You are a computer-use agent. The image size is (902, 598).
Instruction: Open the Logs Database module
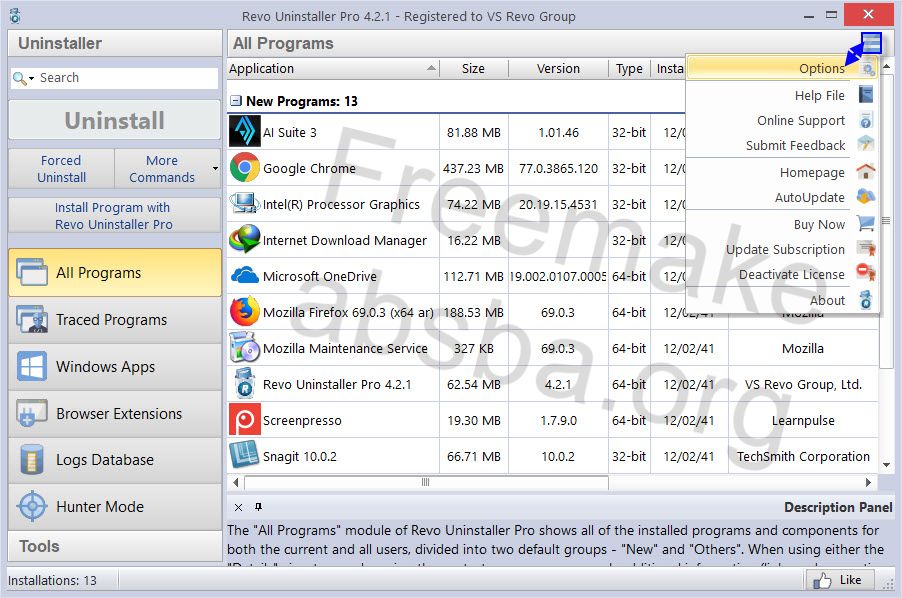pyautogui.click(x=114, y=460)
